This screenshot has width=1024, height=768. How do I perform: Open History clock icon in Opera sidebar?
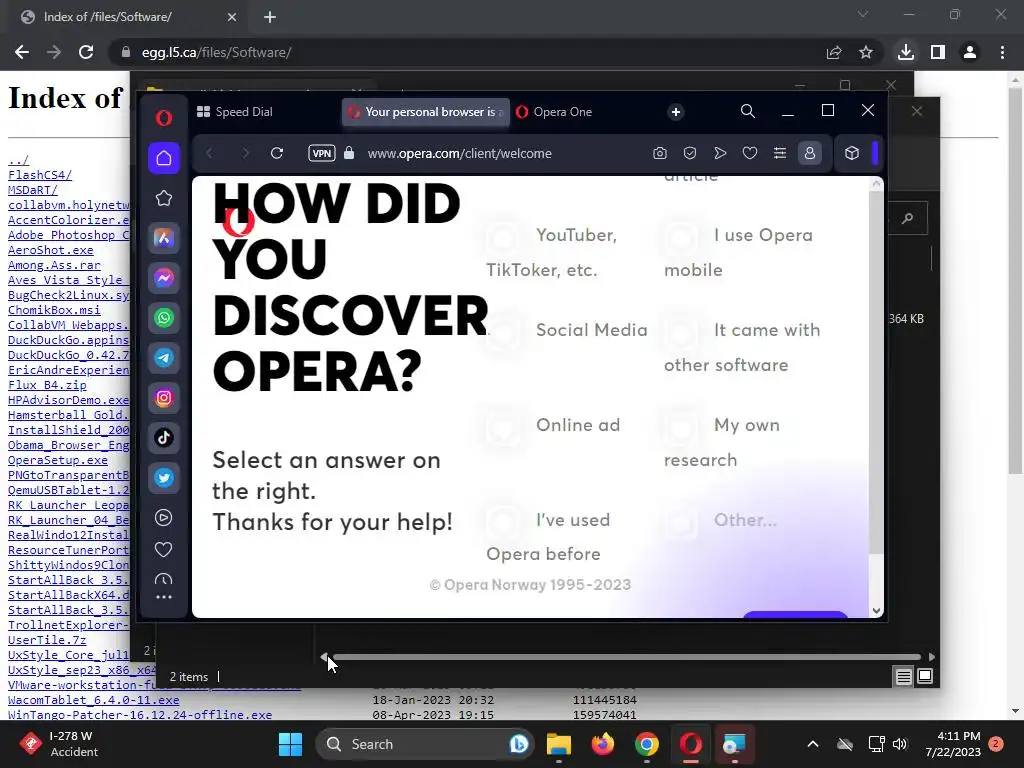click(x=164, y=579)
